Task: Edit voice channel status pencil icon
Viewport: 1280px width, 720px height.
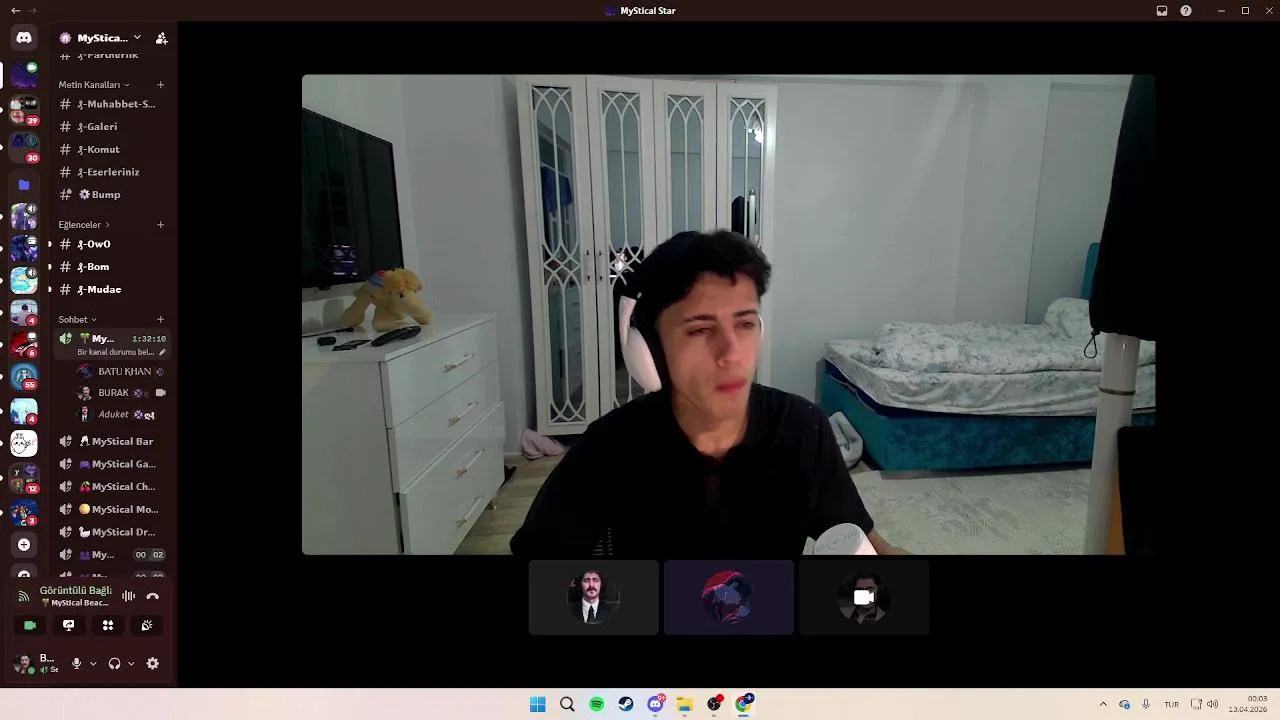Action: (162, 352)
